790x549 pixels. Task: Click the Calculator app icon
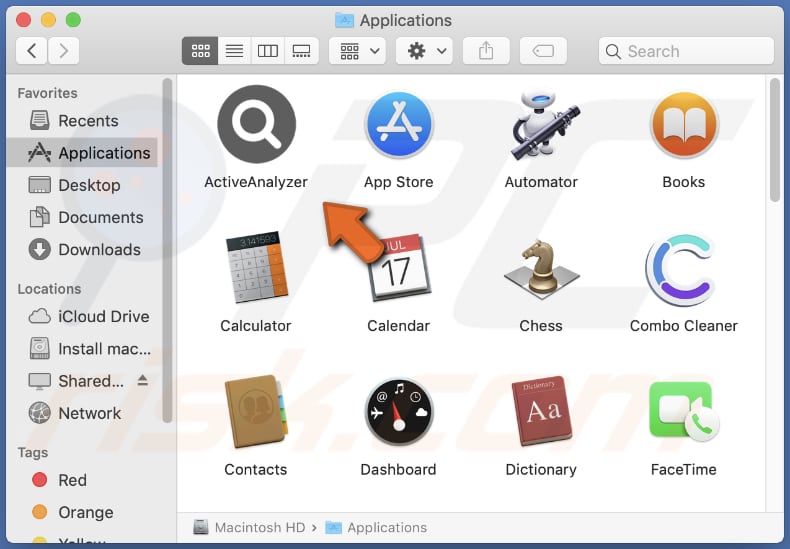pyautogui.click(x=256, y=267)
